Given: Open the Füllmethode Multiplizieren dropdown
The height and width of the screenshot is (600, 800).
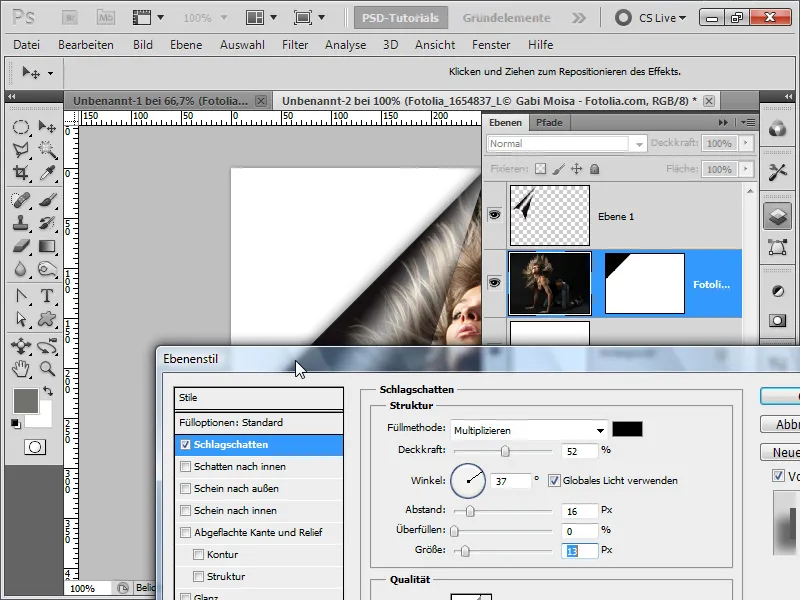Looking at the screenshot, I should point(529,430).
